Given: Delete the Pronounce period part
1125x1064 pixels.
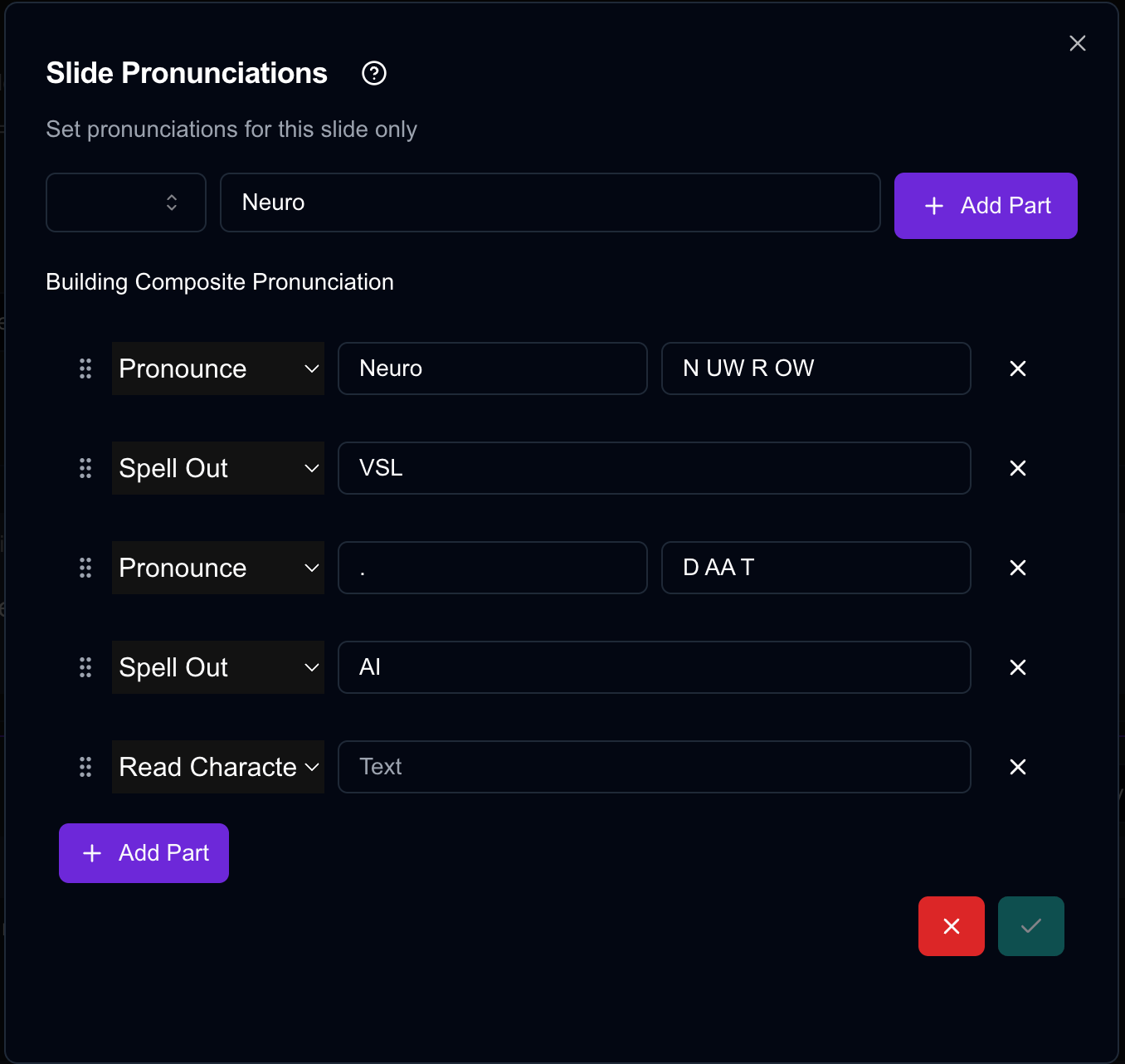Looking at the screenshot, I should (x=1018, y=568).
